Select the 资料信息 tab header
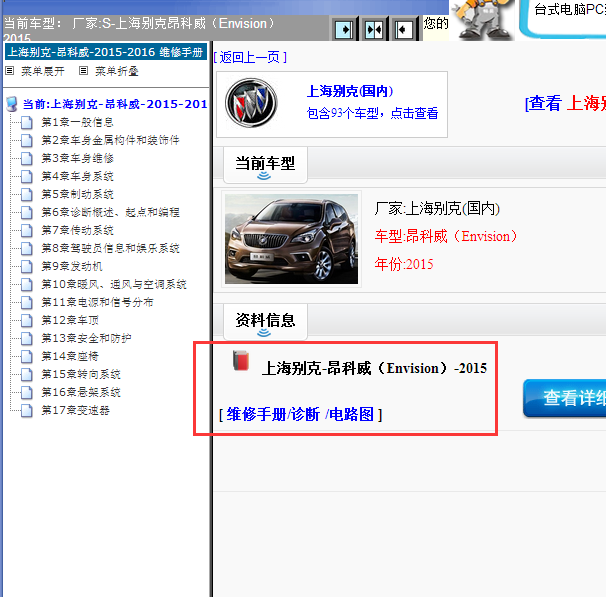Screen dimensions: 606x597 pyautogui.click(x=265, y=321)
